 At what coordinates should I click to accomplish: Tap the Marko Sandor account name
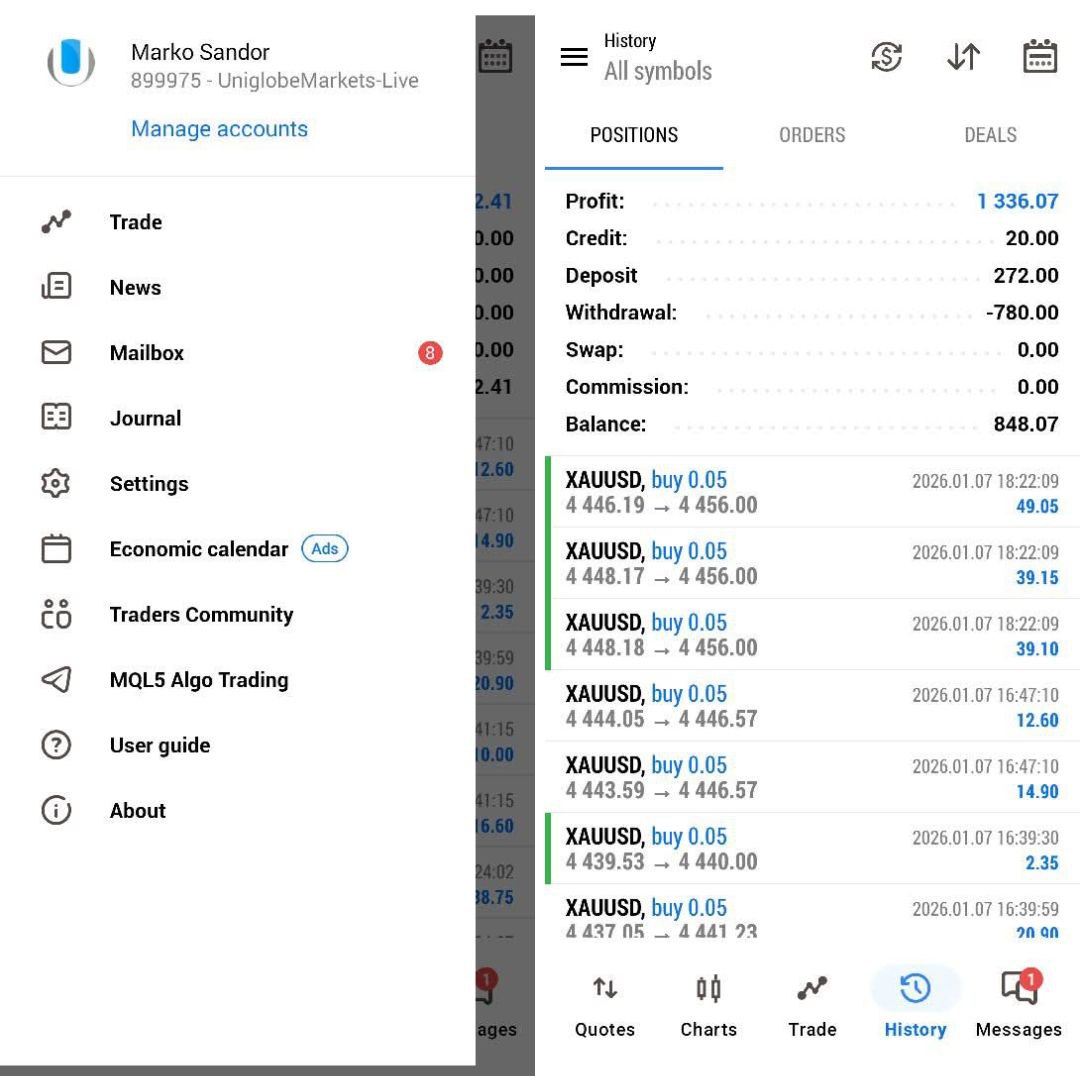(x=200, y=52)
